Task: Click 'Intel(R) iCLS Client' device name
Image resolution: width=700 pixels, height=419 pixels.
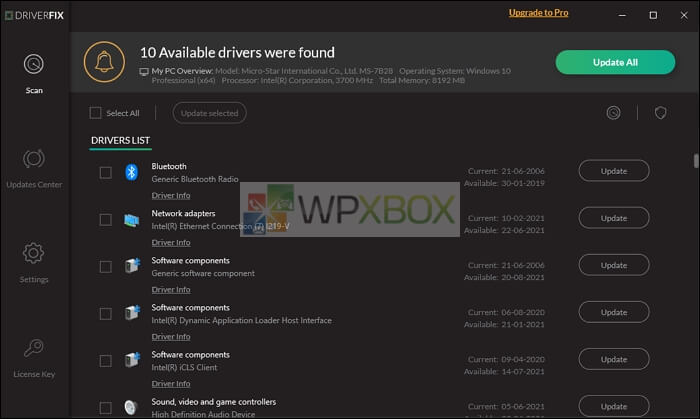Action: click(x=184, y=368)
